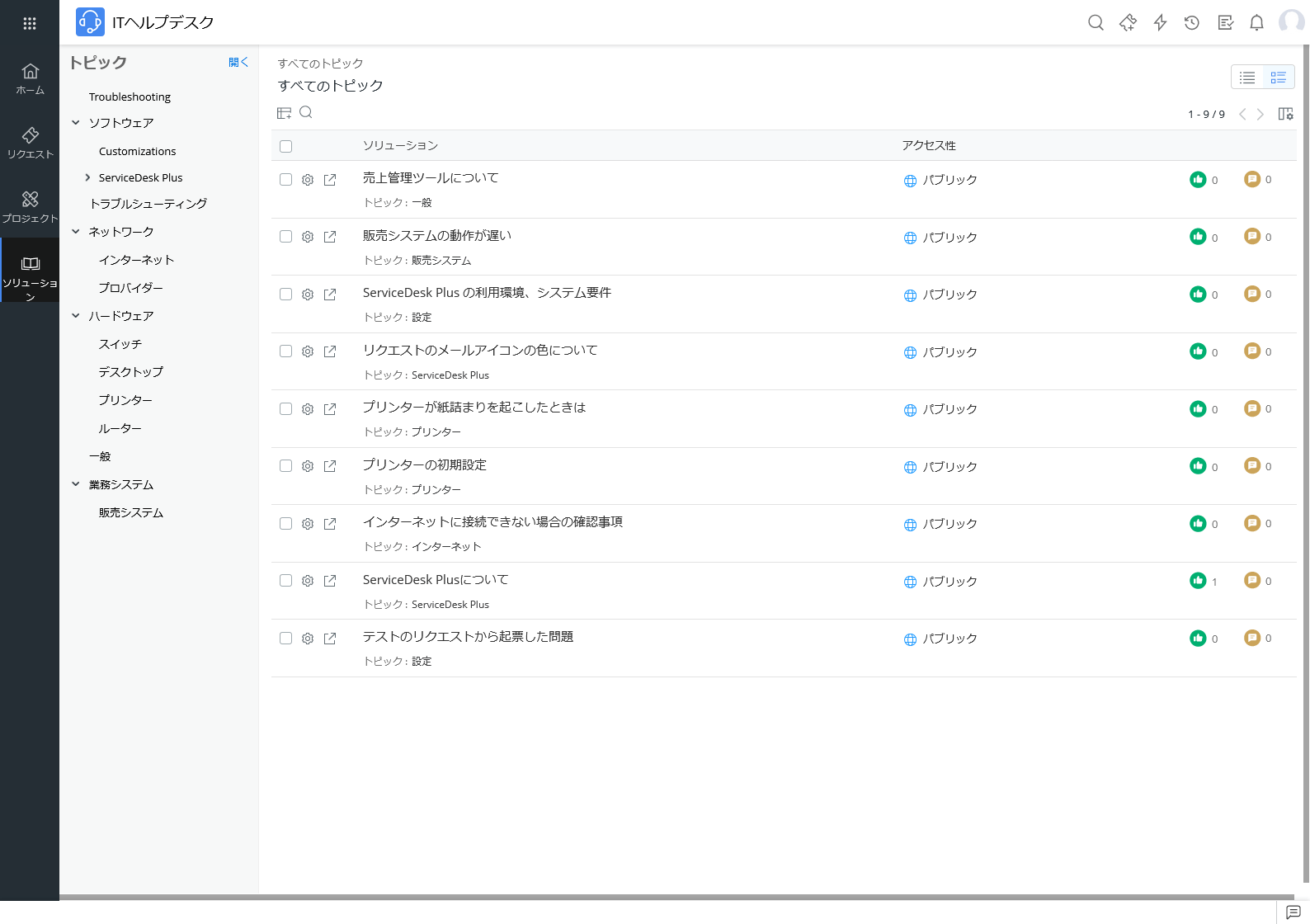This screenshot has height=924, width=1310.
Task: Navigate to ホーム in the sidebar
Action: (x=30, y=78)
